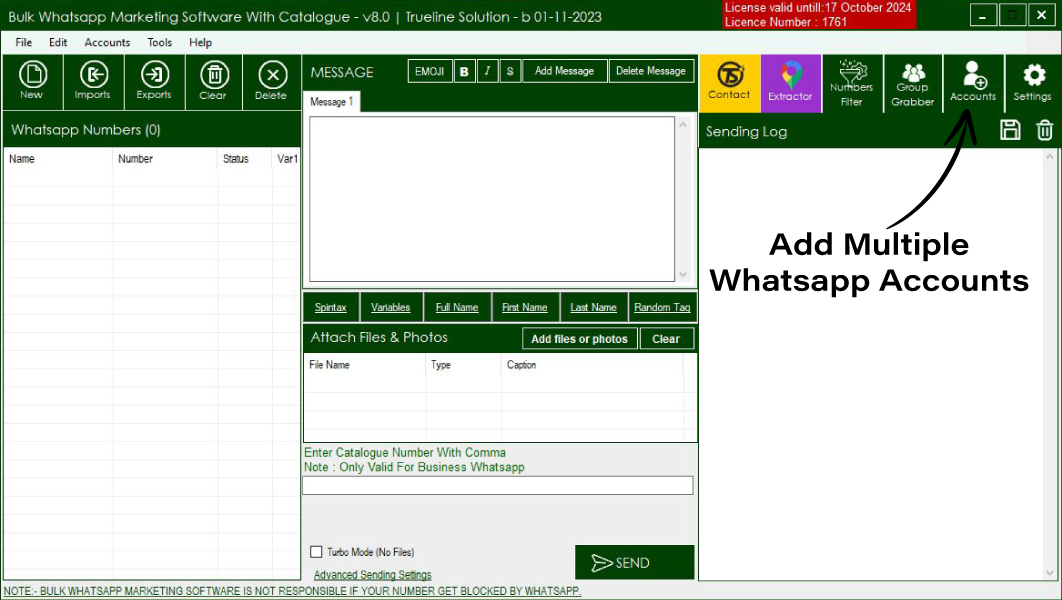Open the File menu

coord(24,42)
